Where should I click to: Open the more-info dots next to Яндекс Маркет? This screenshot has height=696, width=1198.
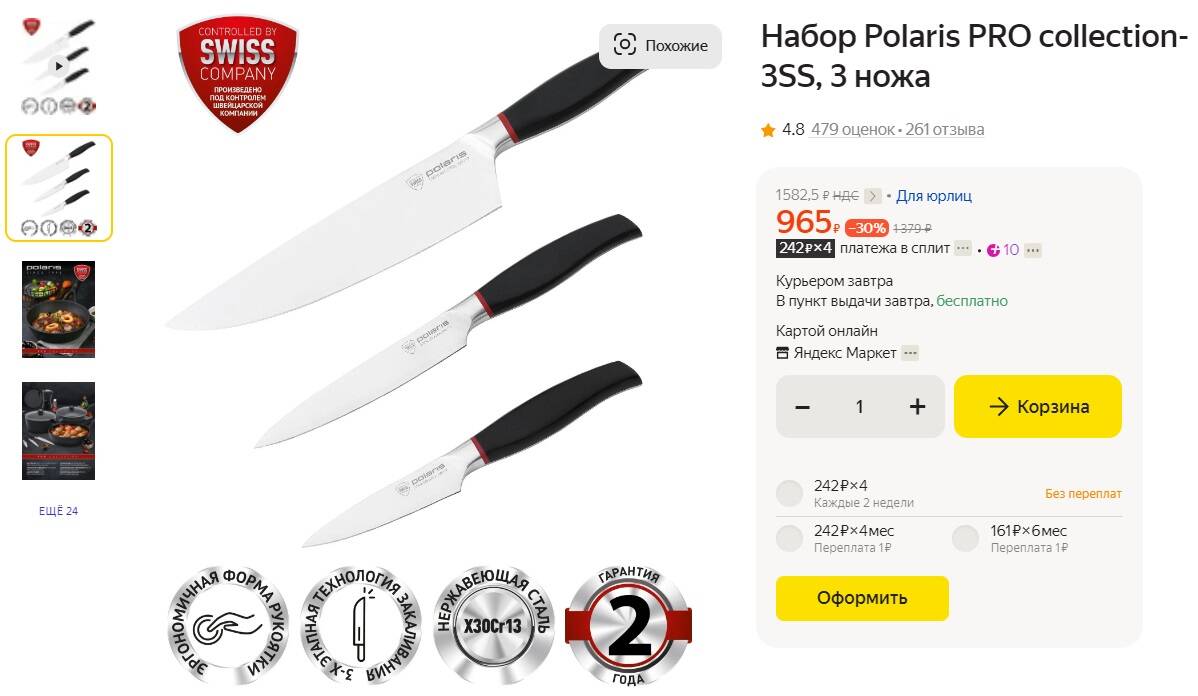[x=910, y=353]
